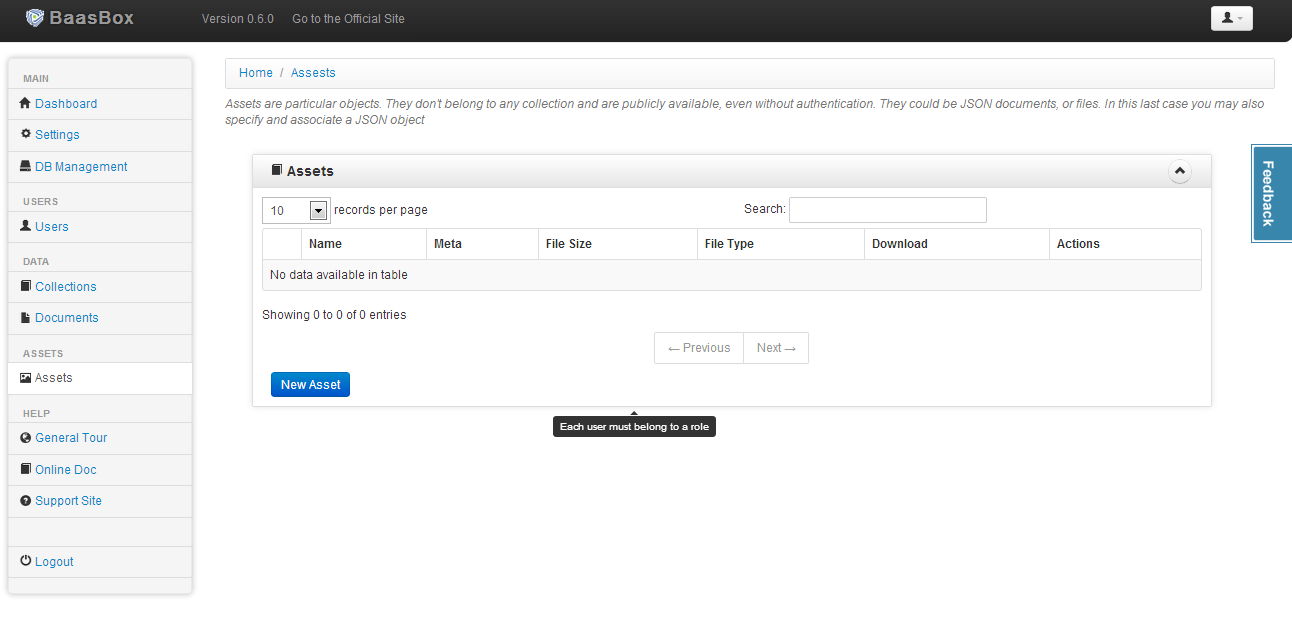
Task: Click the Collections book icon
Action: tap(26, 286)
